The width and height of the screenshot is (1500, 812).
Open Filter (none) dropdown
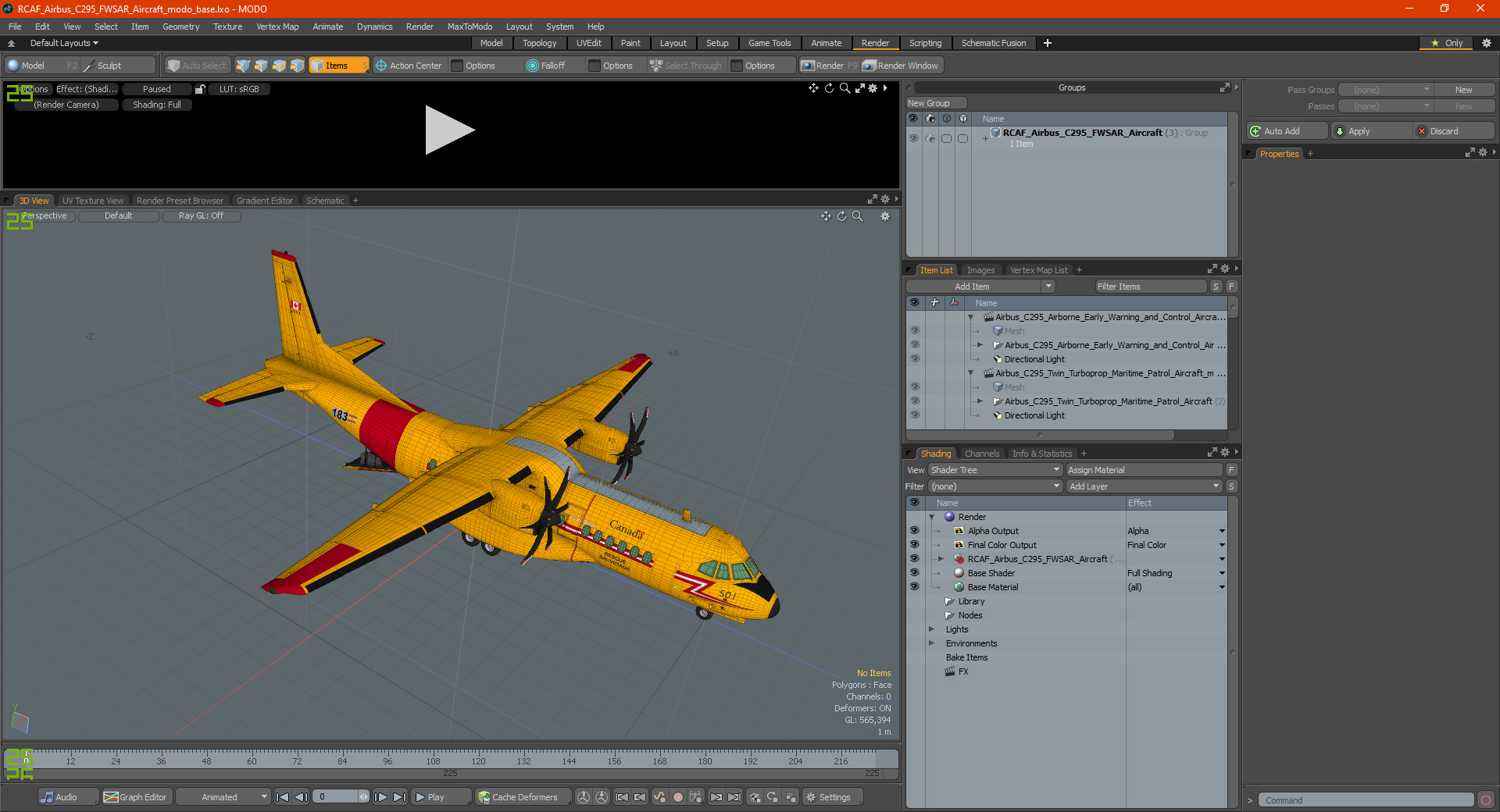(x=995, y=486)
